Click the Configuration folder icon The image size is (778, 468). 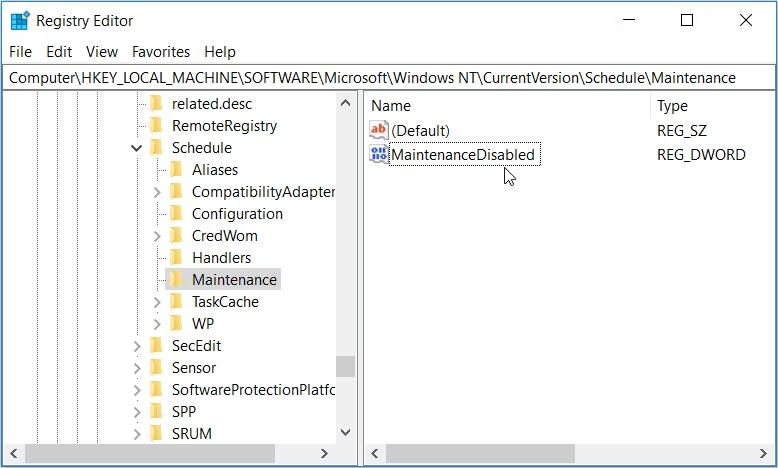click(x=176, y=214)
